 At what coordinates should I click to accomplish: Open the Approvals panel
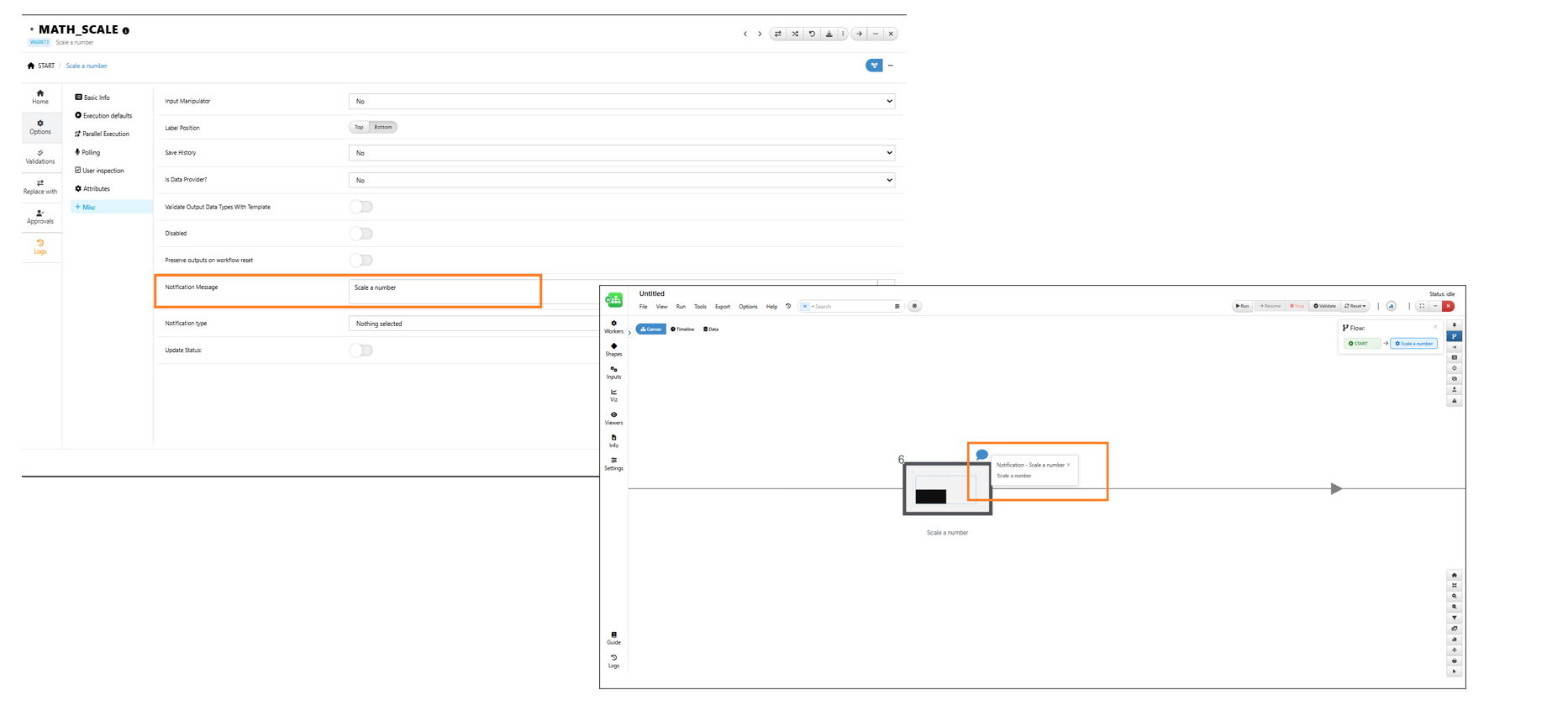pyautogui.click(x=39, y=217)
